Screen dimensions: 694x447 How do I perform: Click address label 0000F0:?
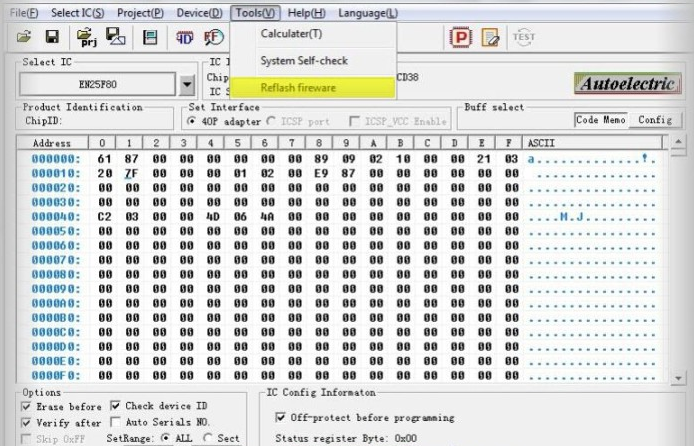[x=56, y=376]
